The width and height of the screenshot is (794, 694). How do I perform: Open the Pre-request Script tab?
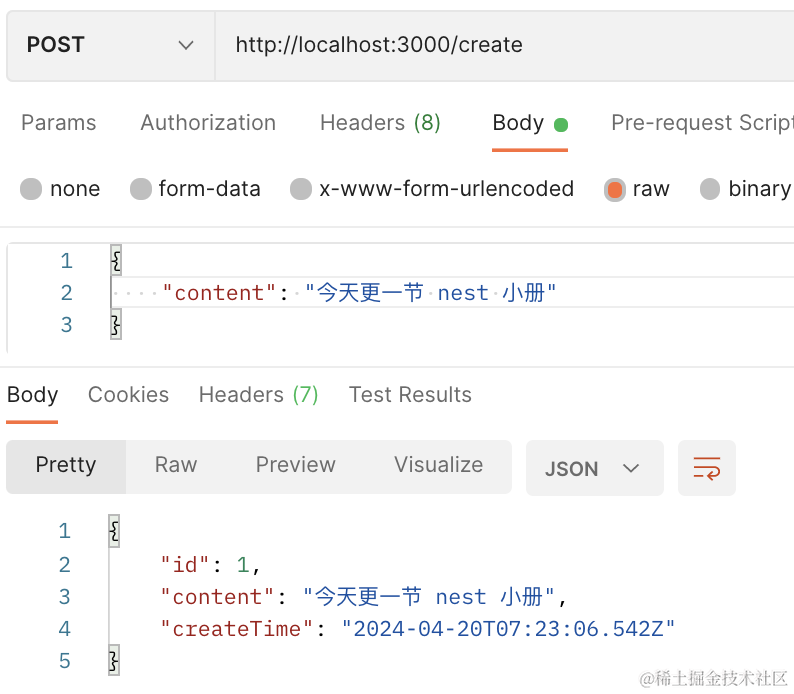click(700, 123)
